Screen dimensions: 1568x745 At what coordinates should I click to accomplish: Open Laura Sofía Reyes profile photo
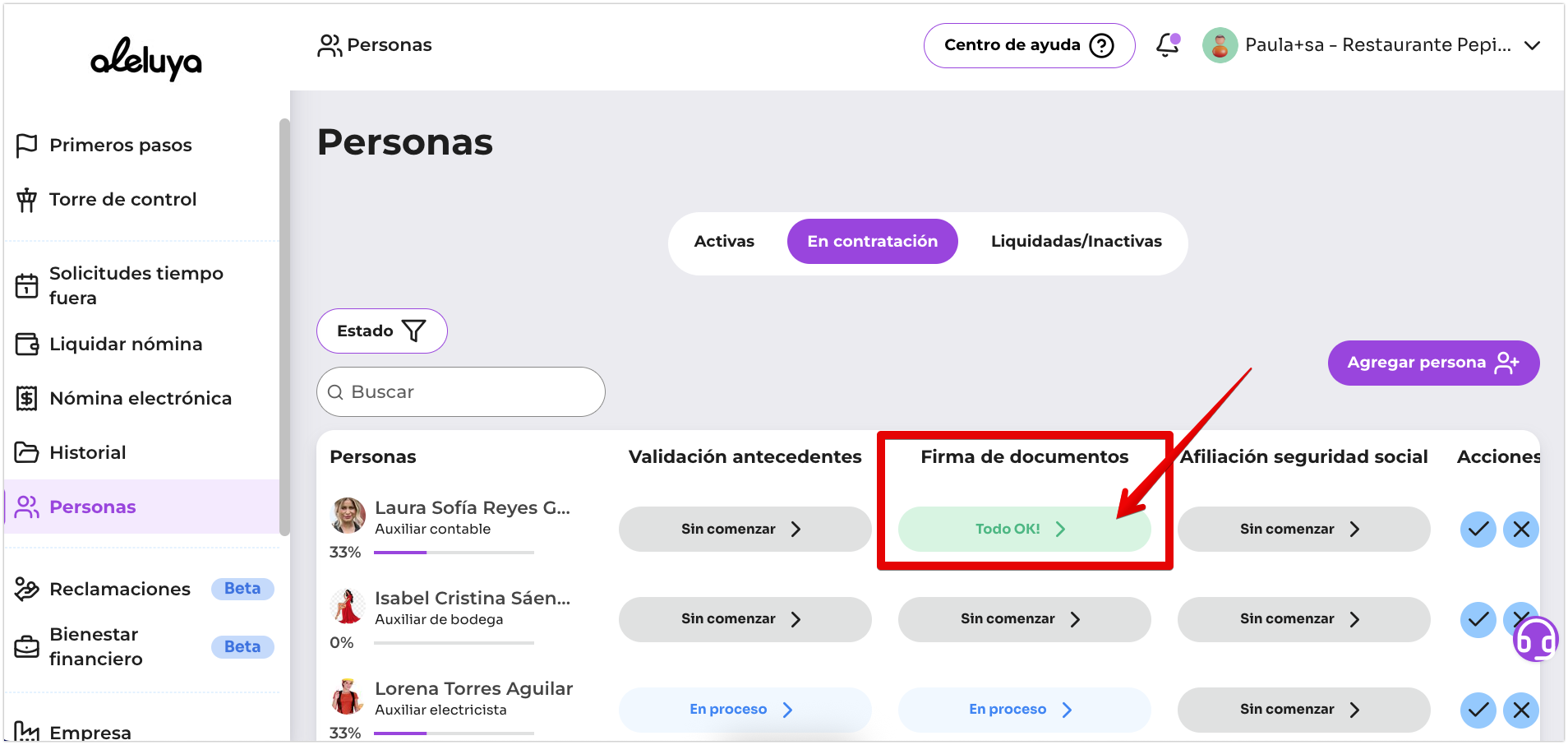[x=348, y=516]
